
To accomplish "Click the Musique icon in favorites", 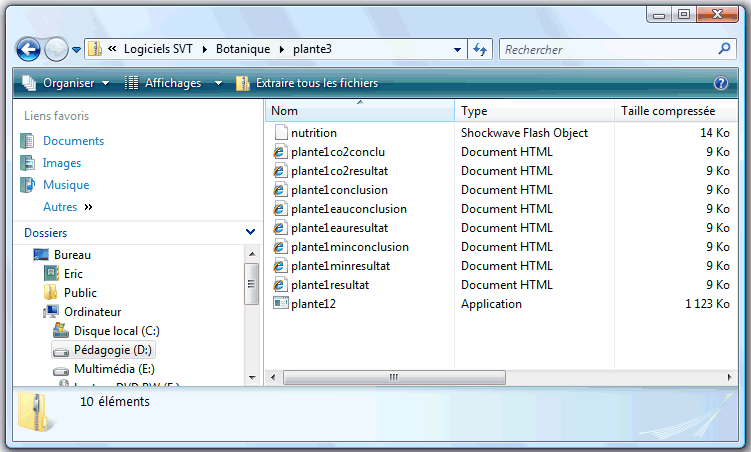I will (x=27, y=185).
